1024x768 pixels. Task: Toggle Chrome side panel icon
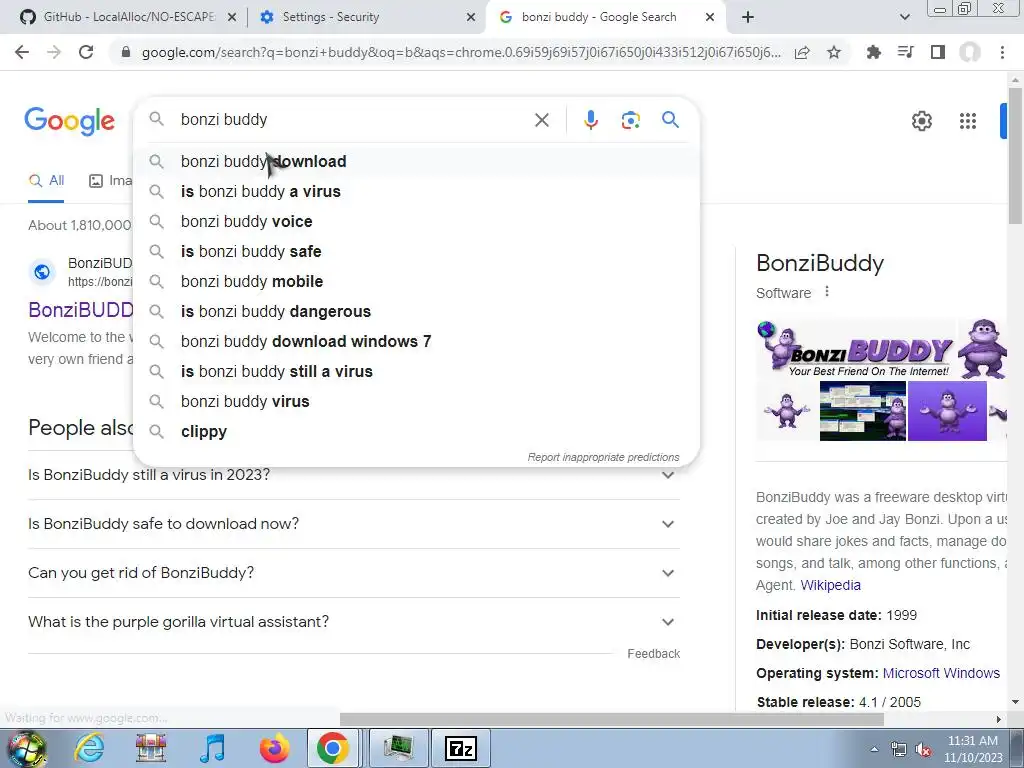938,52
